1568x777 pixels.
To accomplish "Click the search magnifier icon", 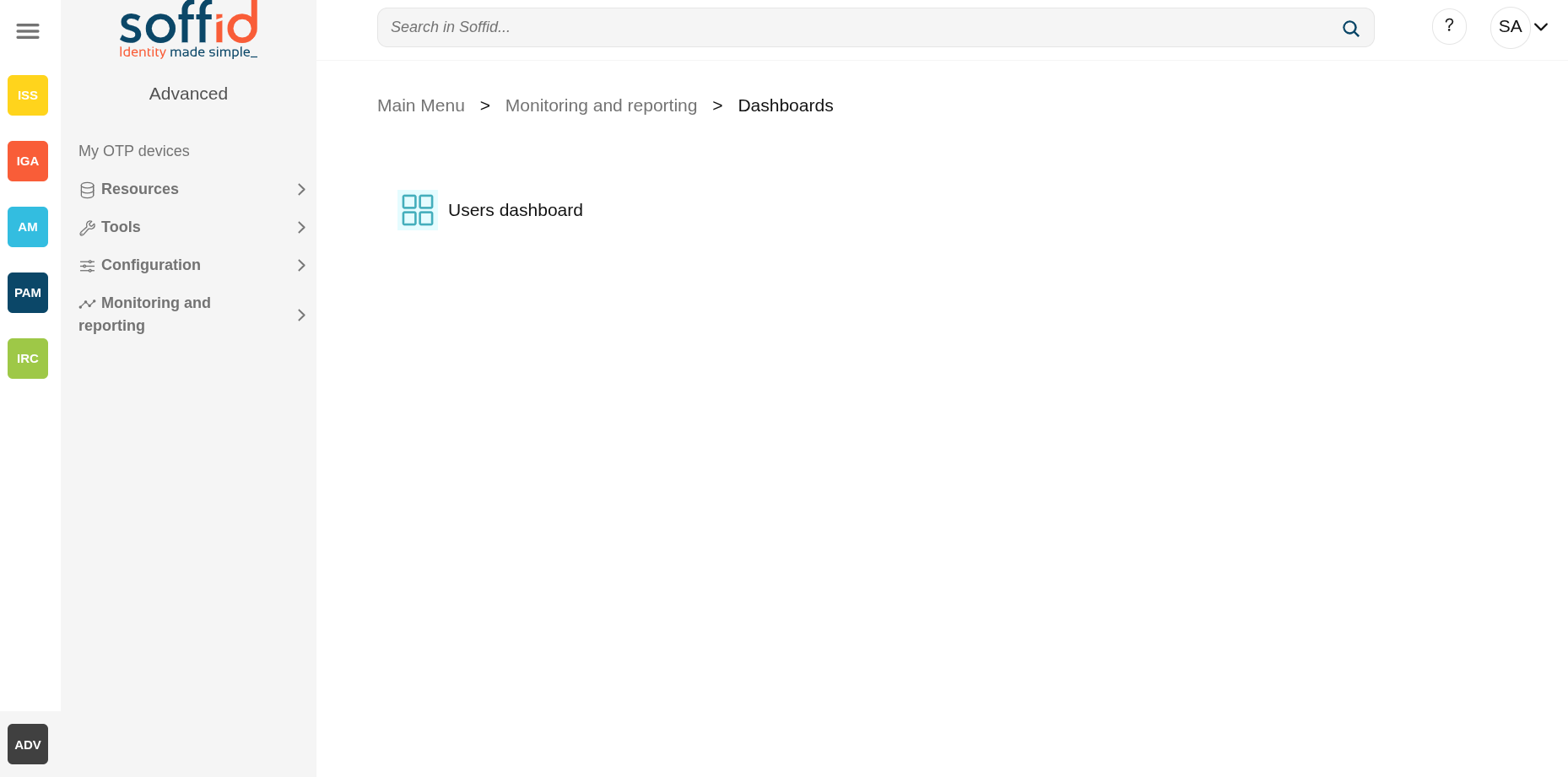I will (1350, 28).
